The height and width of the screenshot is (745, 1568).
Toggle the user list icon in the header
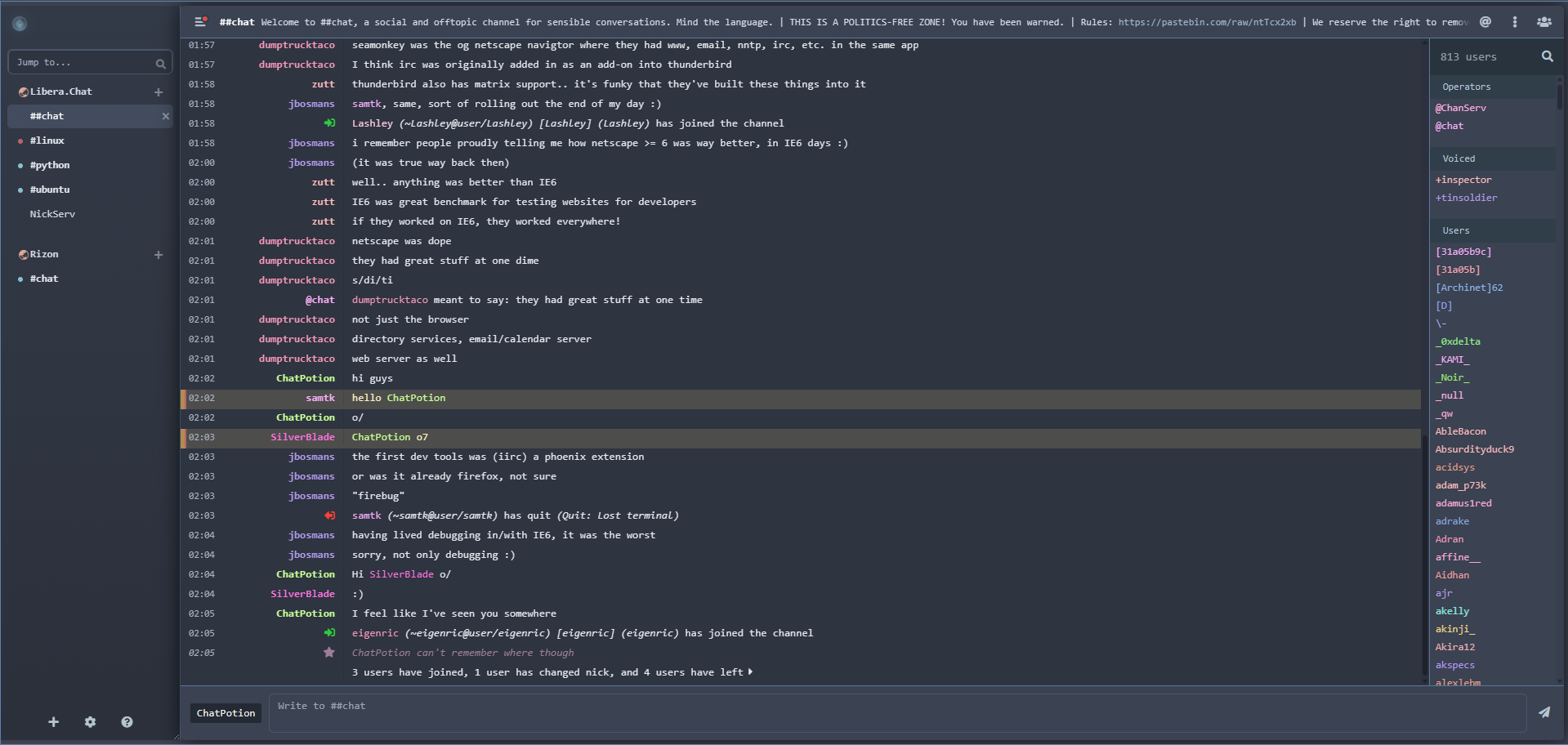click(x=1544, y=22)
